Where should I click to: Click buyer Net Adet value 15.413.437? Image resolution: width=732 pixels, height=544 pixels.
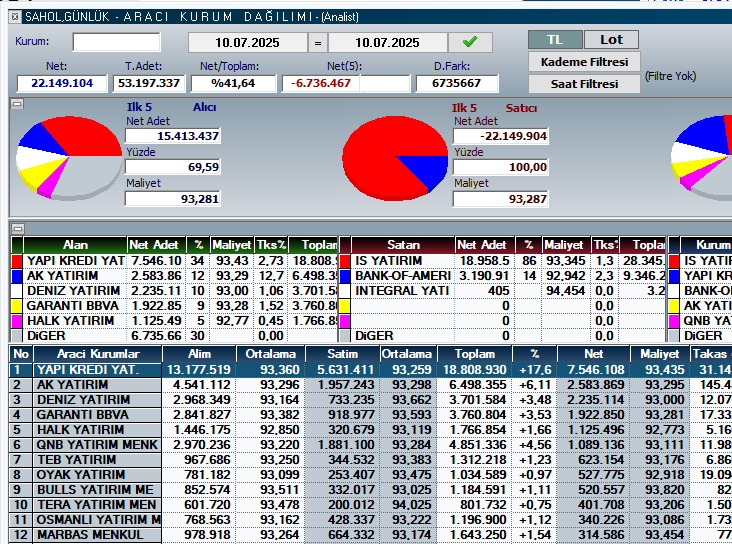click(172, 136)
